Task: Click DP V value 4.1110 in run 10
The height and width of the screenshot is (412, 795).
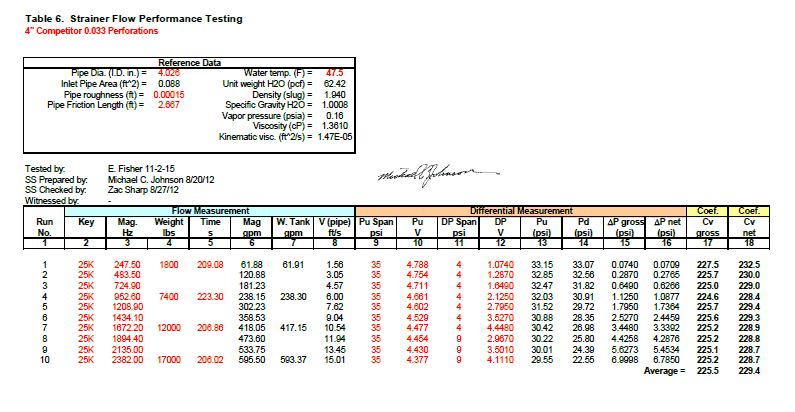Action: click(x=500, y=360)
